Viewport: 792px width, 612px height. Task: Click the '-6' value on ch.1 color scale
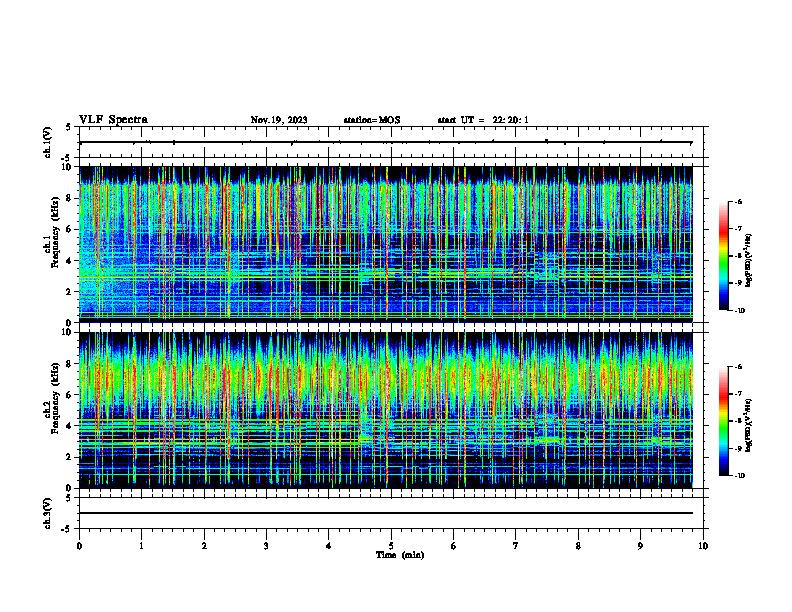pos(738,202)
